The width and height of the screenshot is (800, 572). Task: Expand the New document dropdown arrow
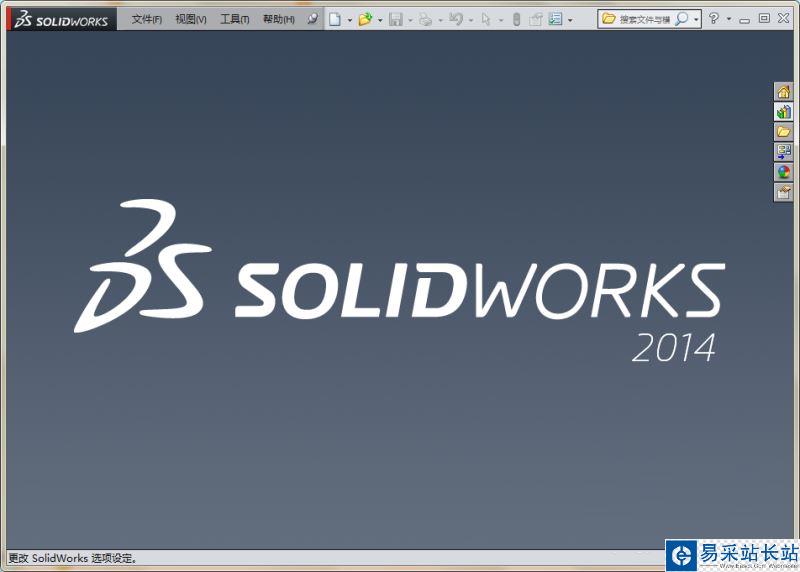tap(349, 20)
